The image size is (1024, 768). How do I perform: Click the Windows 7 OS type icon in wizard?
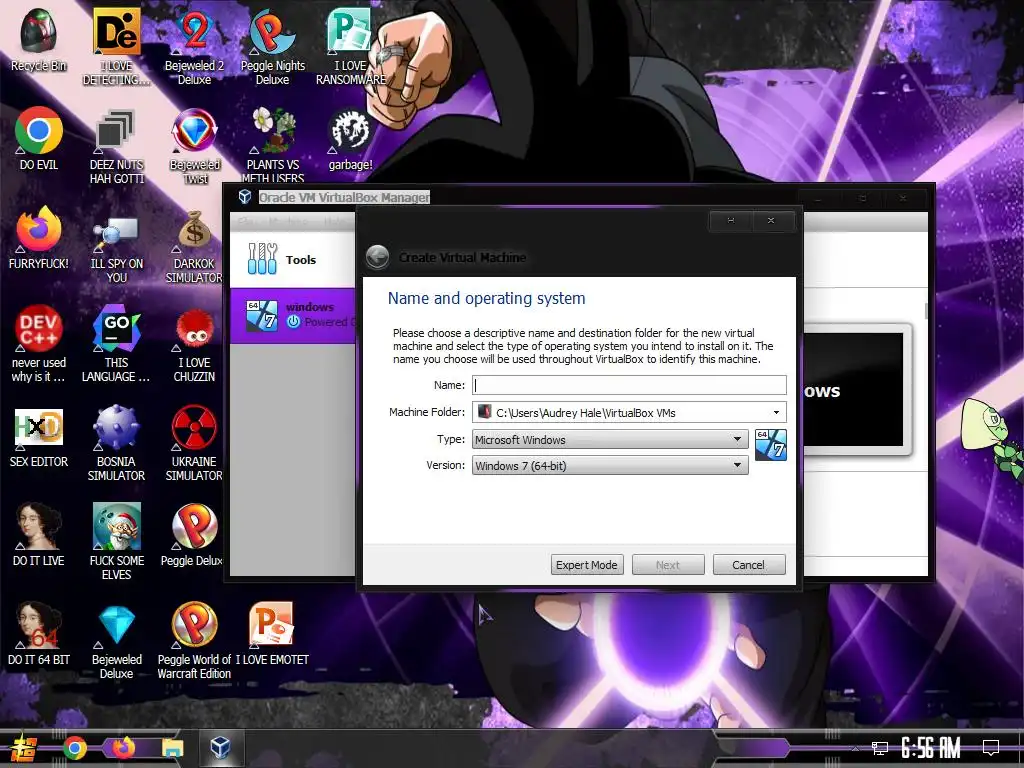pos(771,445)
